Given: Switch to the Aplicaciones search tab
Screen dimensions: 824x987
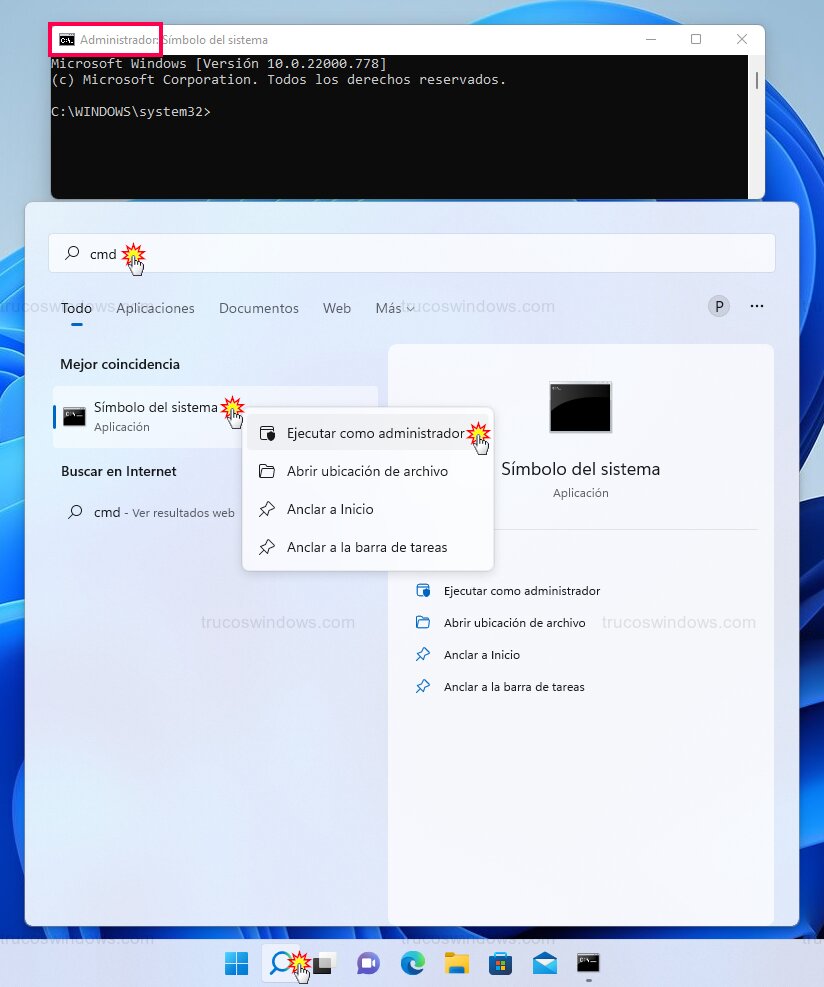Looking at the screenshot, I should tap(155, 308).
